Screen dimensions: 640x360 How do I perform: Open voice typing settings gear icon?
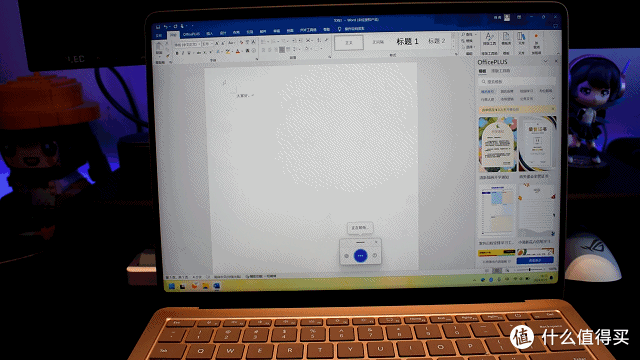point(347,256)
